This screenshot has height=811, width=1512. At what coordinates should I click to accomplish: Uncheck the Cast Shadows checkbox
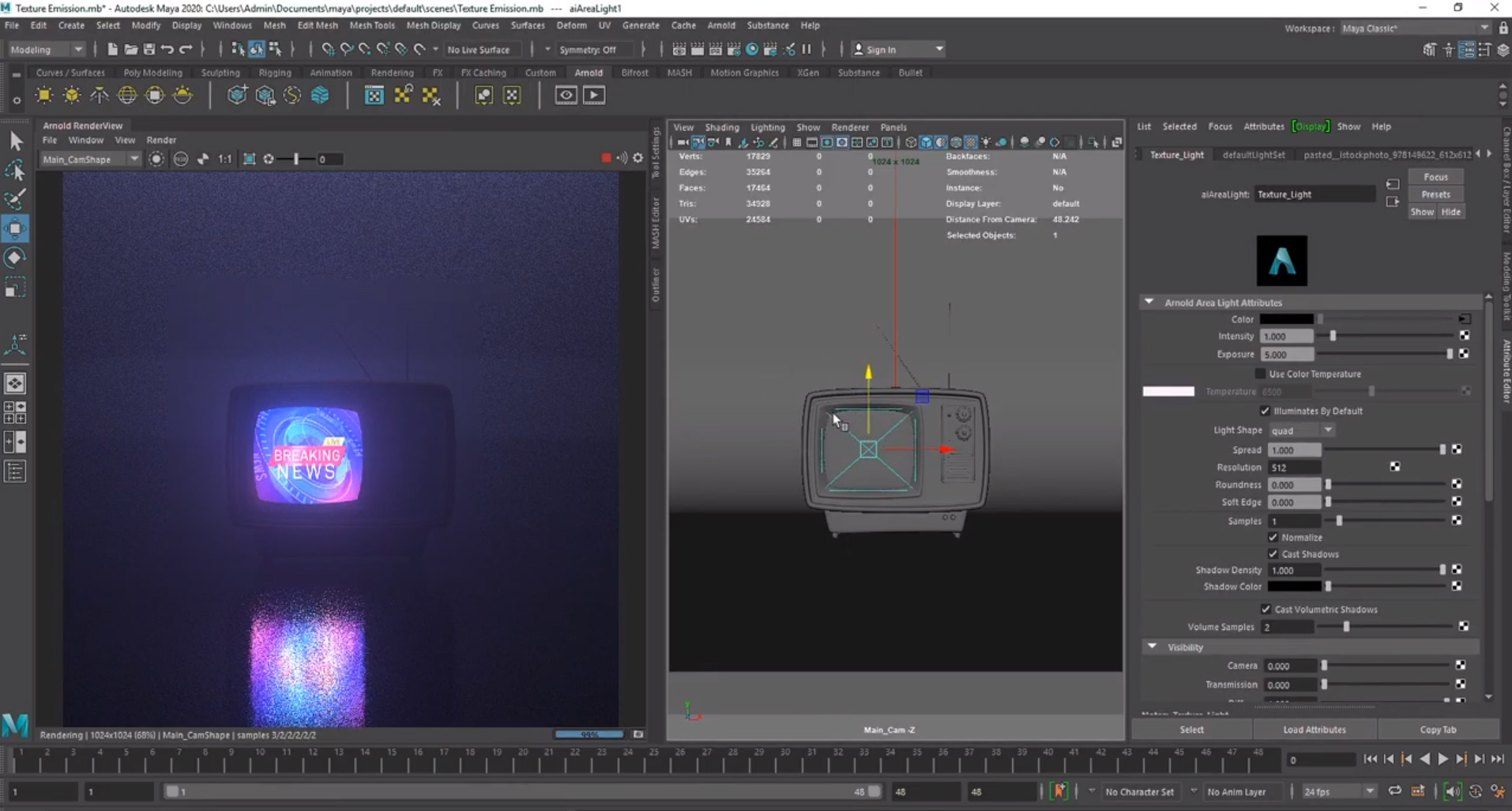tap(1273, 554)
